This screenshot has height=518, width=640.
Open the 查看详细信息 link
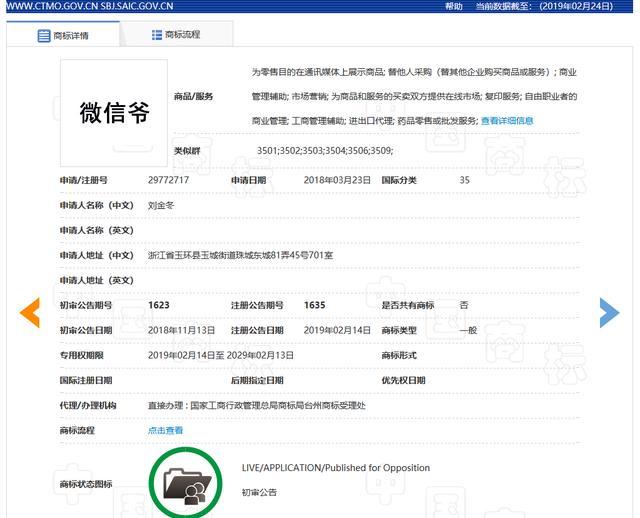pos(507,120)
